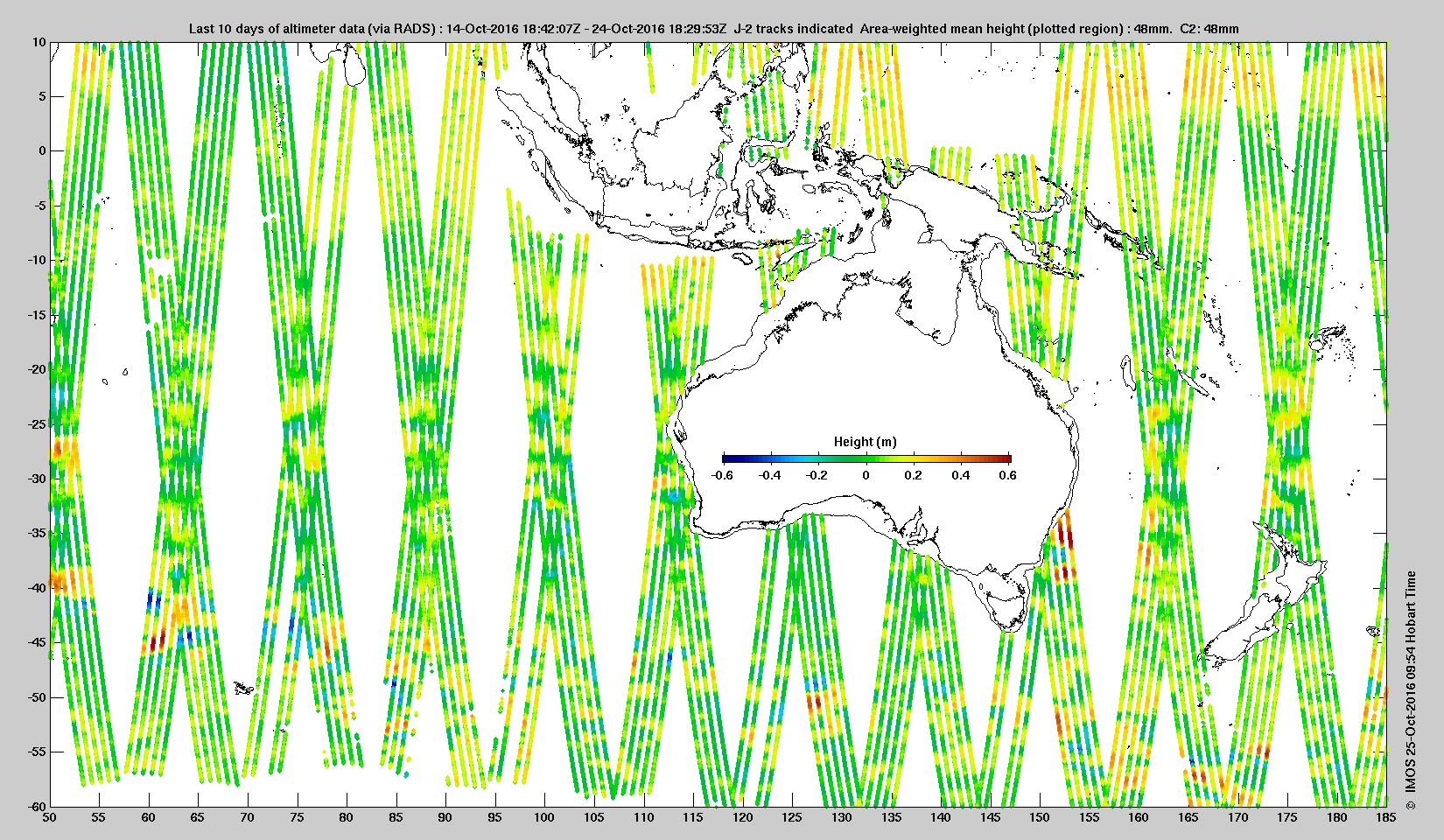This screenshot has width=1444, height=840.
Task: Click 'J-2 tracks indicated' in title
Action: 793,29
